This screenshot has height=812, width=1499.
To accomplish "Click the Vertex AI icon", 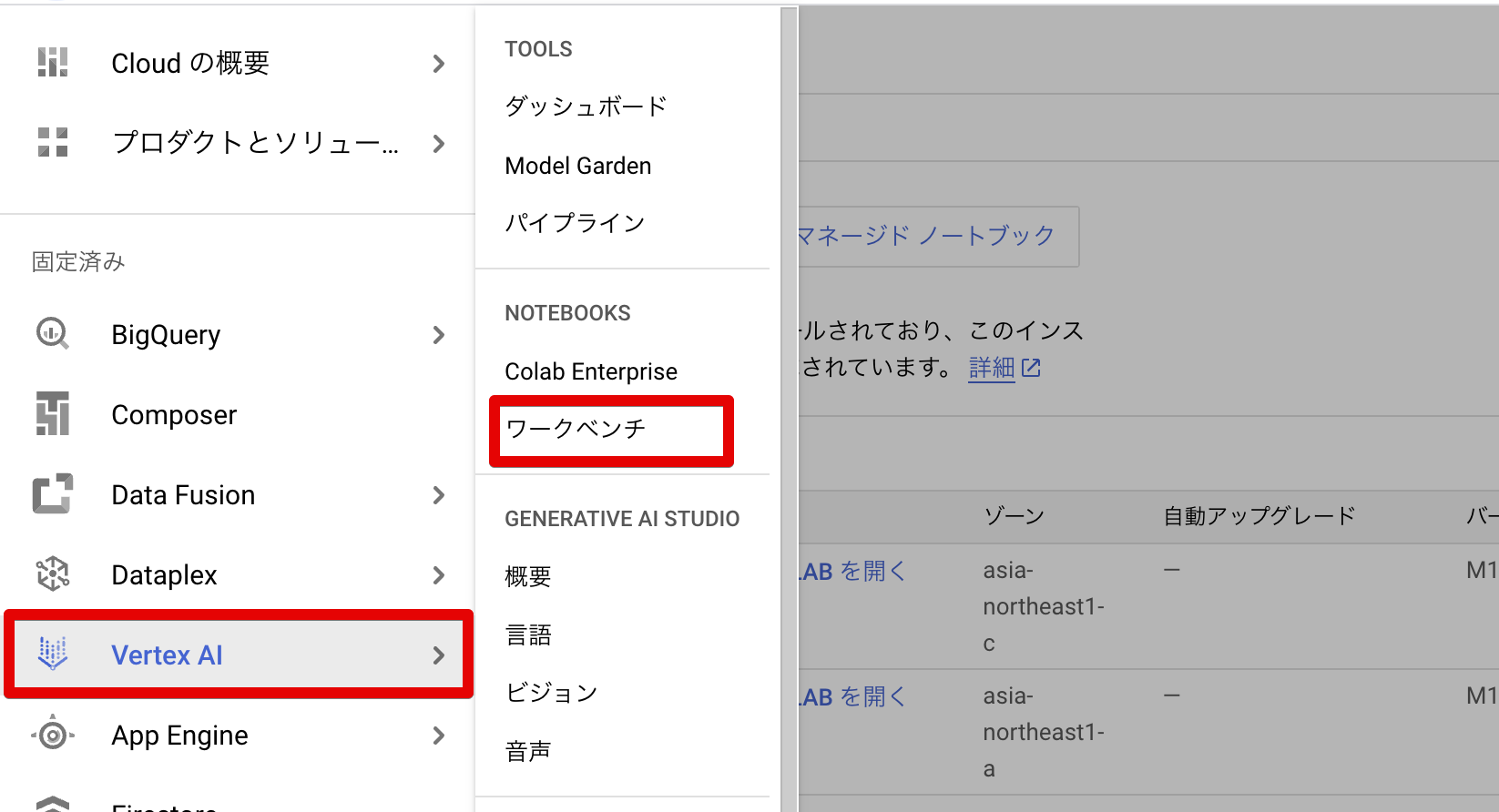I will point(53,654).
